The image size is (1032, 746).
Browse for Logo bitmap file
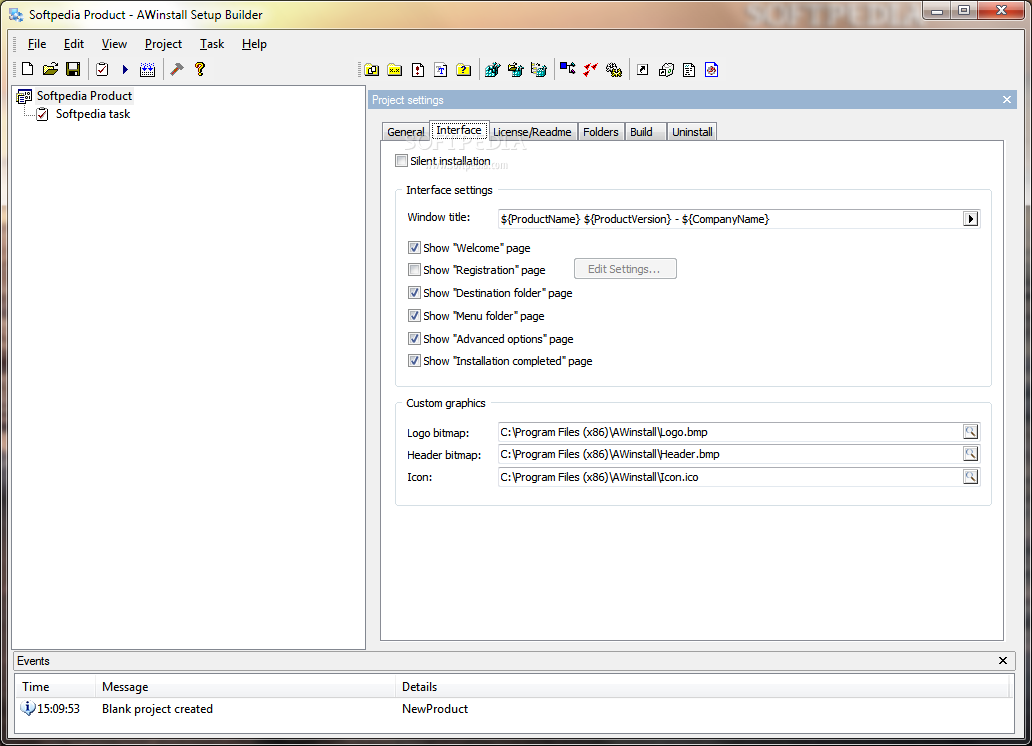tap(971, 432)
